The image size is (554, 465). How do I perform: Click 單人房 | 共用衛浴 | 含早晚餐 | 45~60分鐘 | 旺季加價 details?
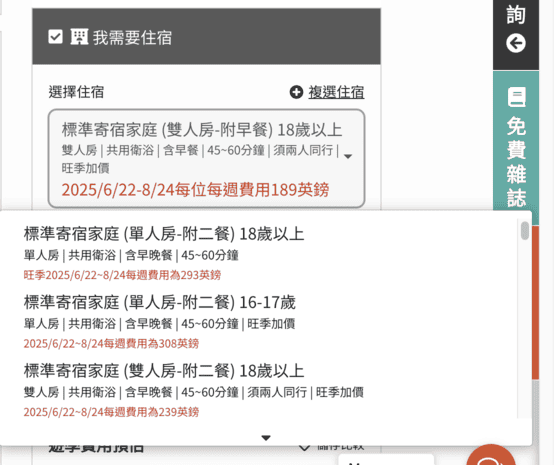[x=159, y=324]
